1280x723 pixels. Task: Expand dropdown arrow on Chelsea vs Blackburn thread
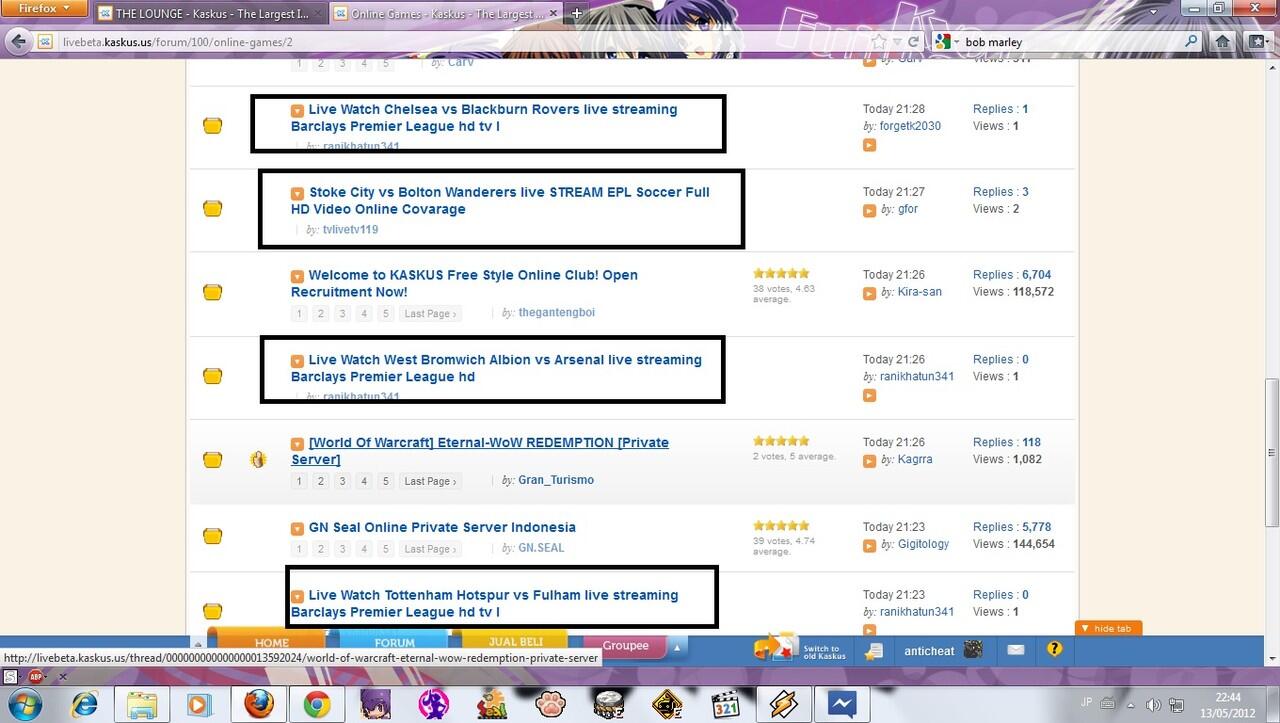297,110
